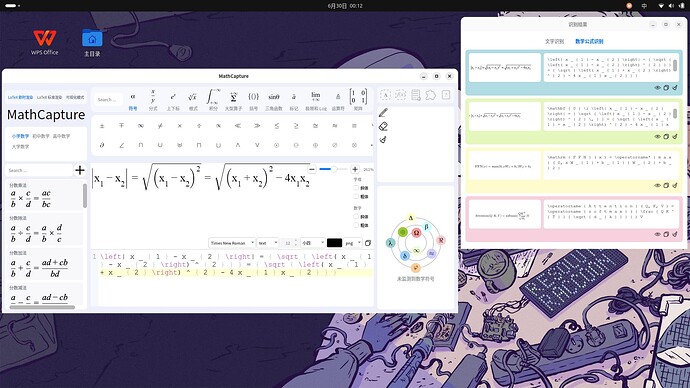Insert the ≤ less-or-equal symbol
Viewport: 690px width, 388px height.
[x=276, y=126]
